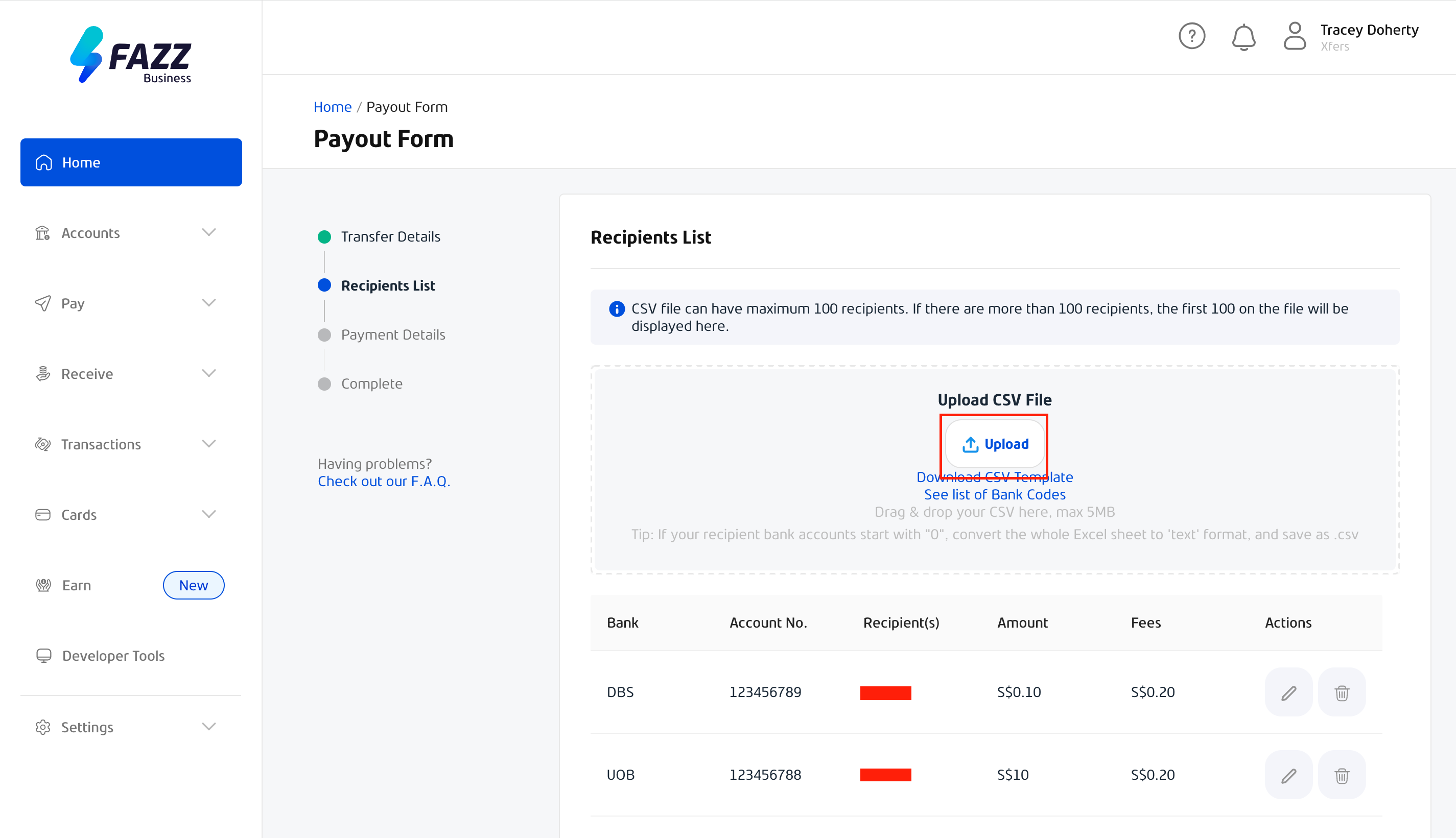Click the Account No. column header
Screen dimensions: 1456x838
click(x=768, y=622)
